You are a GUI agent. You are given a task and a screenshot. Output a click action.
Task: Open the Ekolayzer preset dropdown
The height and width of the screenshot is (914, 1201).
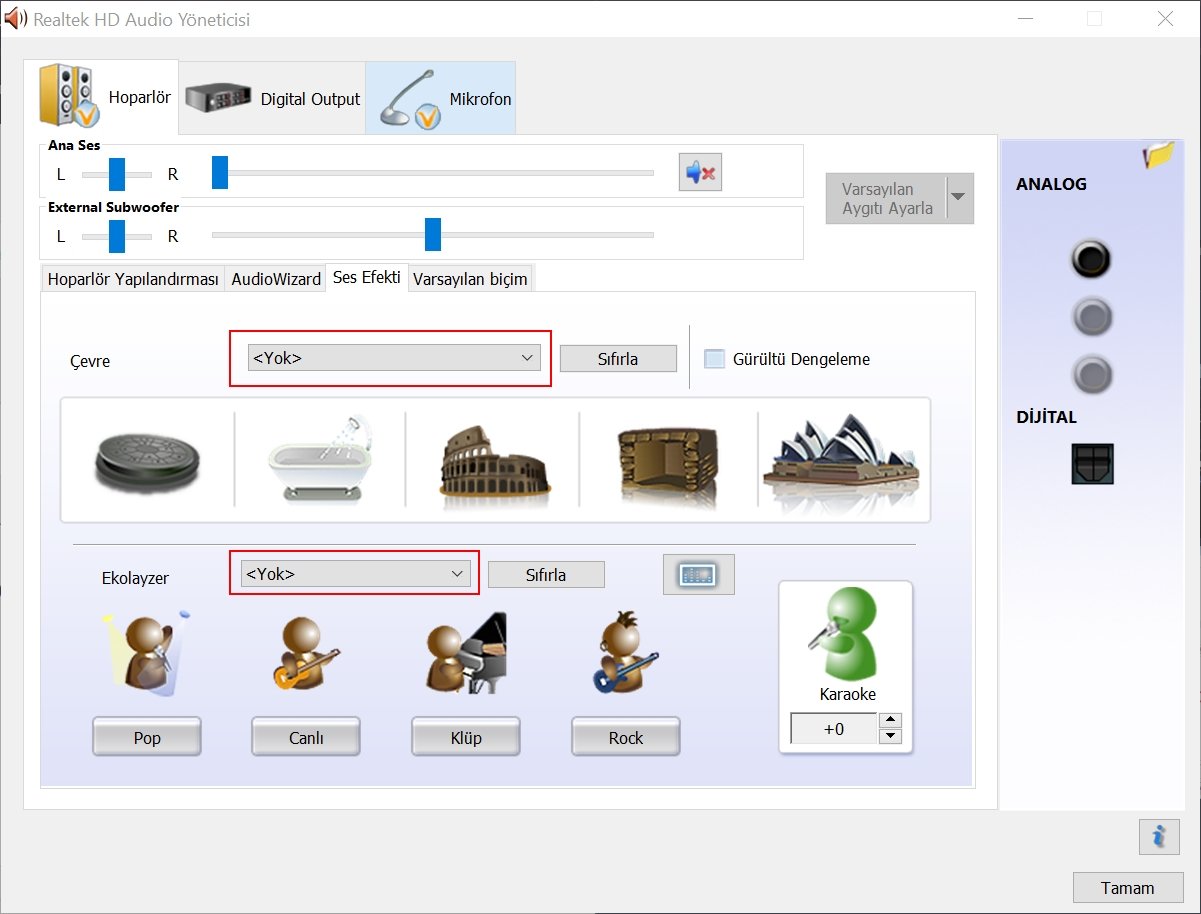pyautogui.click(x=355, y=574)
